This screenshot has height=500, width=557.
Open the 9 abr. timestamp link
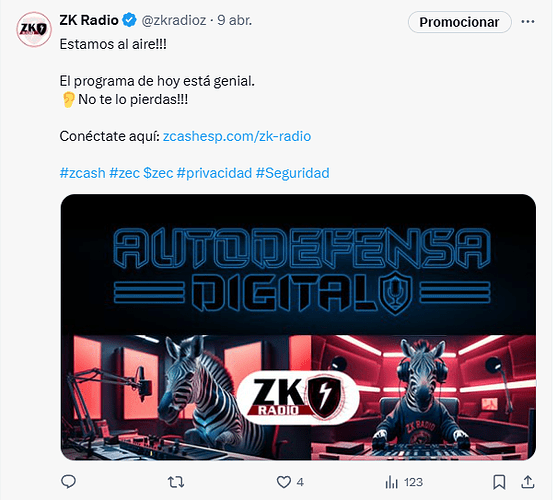pyautogui.click(x=234, y=20)
